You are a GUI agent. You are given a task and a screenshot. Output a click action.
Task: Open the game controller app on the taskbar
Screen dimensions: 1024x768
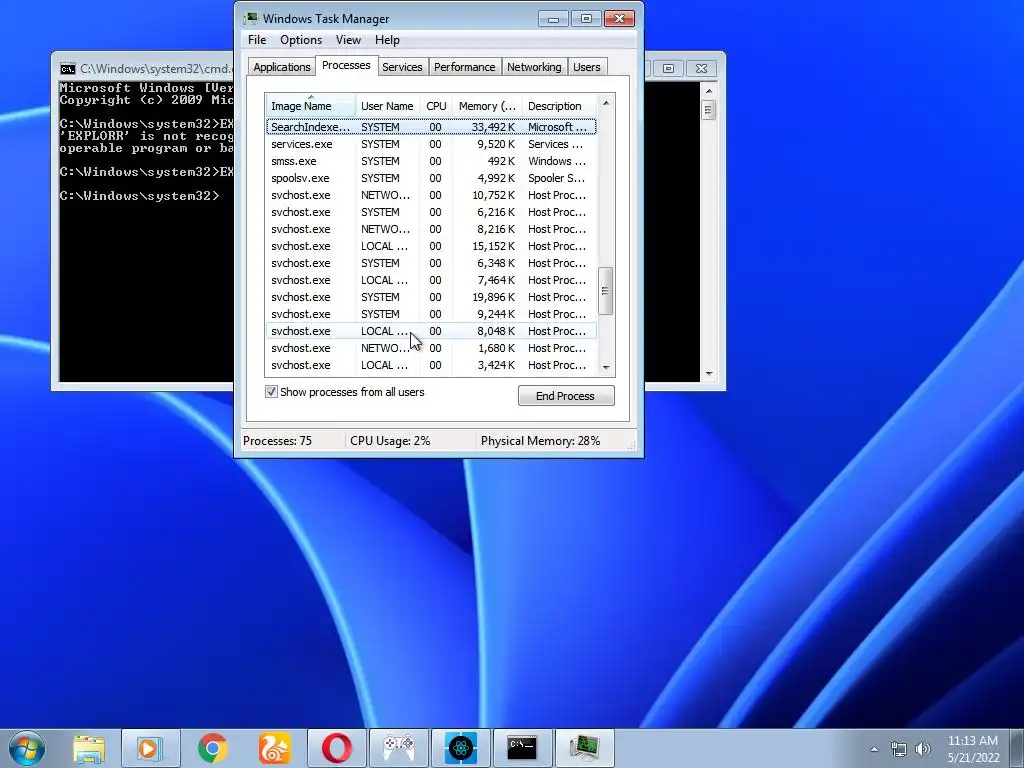398,748
